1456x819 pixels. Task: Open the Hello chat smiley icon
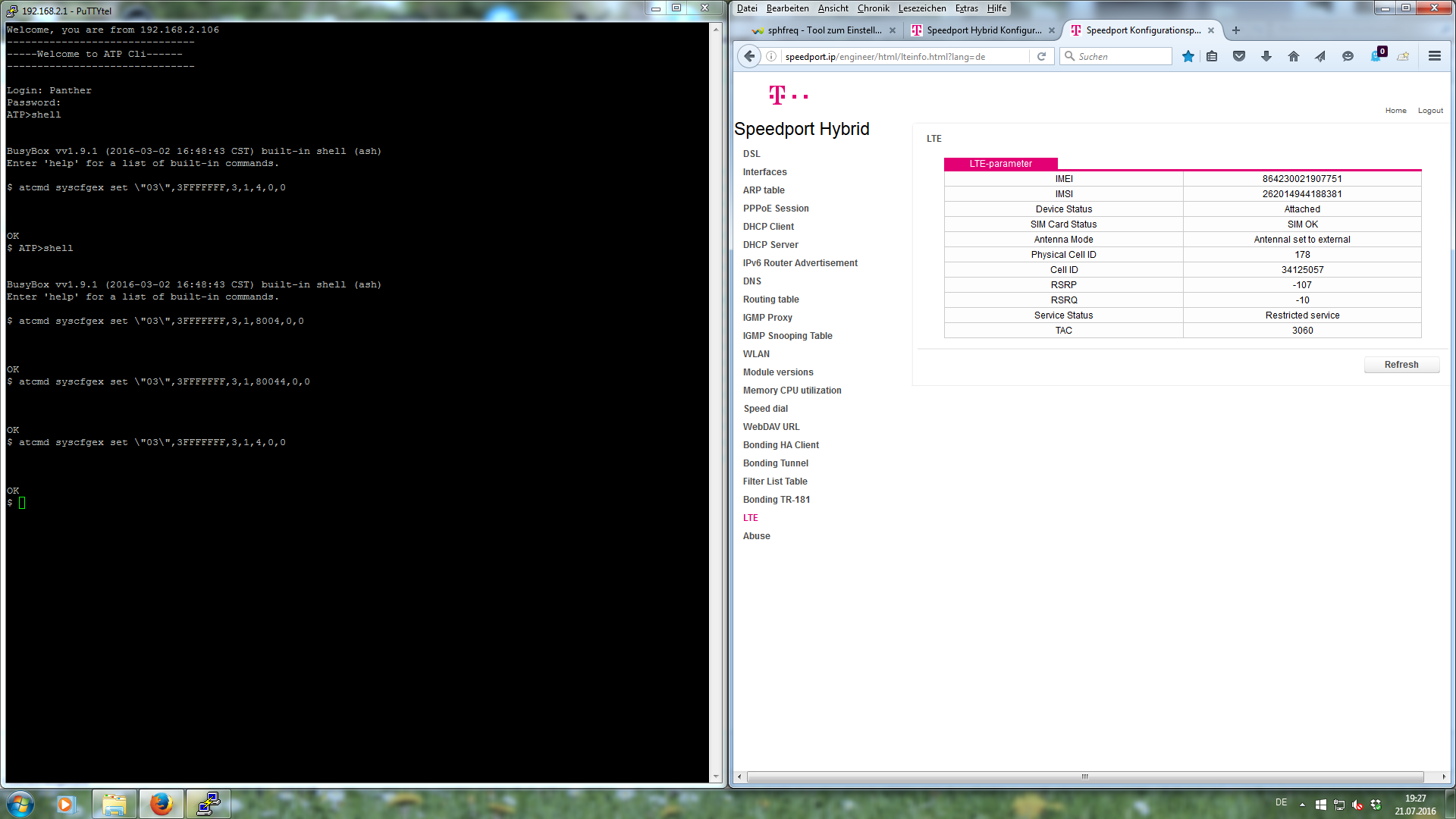1348,56
